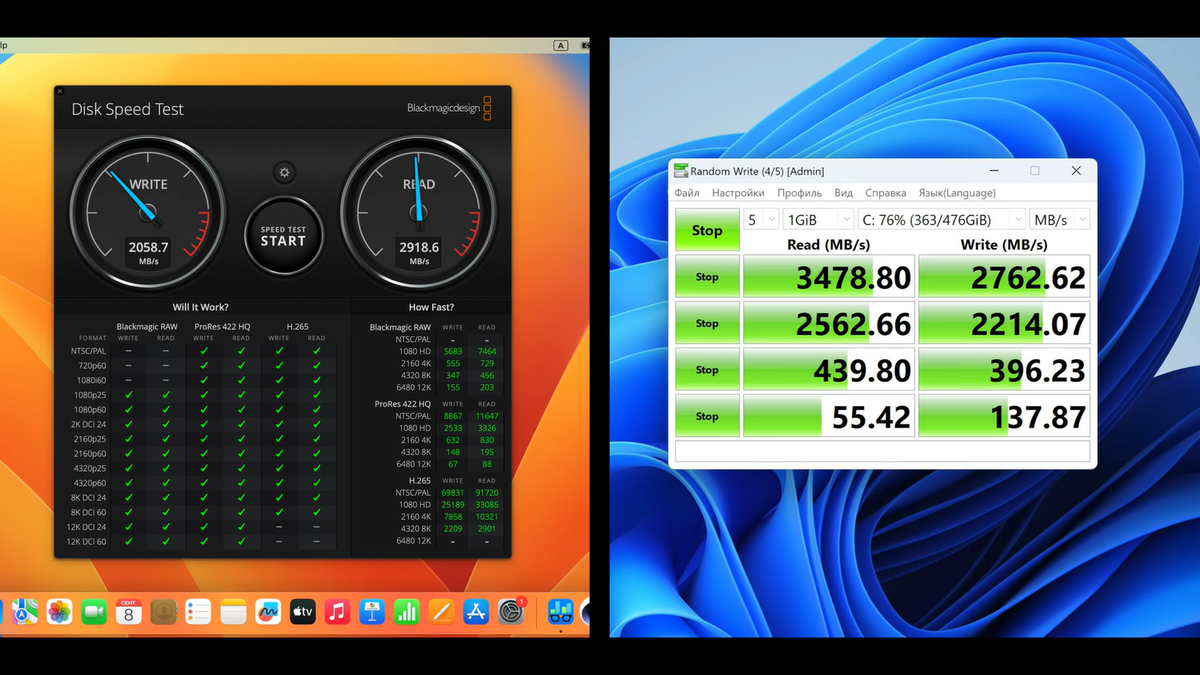Open the Вид menu
The image size is (1200, 675).
tap(844, 193)
